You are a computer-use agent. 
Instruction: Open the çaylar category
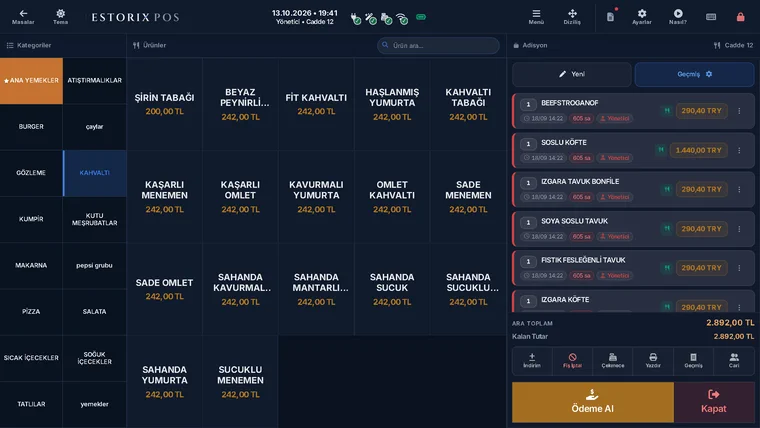pyautogui.click(x=95, y=127)
